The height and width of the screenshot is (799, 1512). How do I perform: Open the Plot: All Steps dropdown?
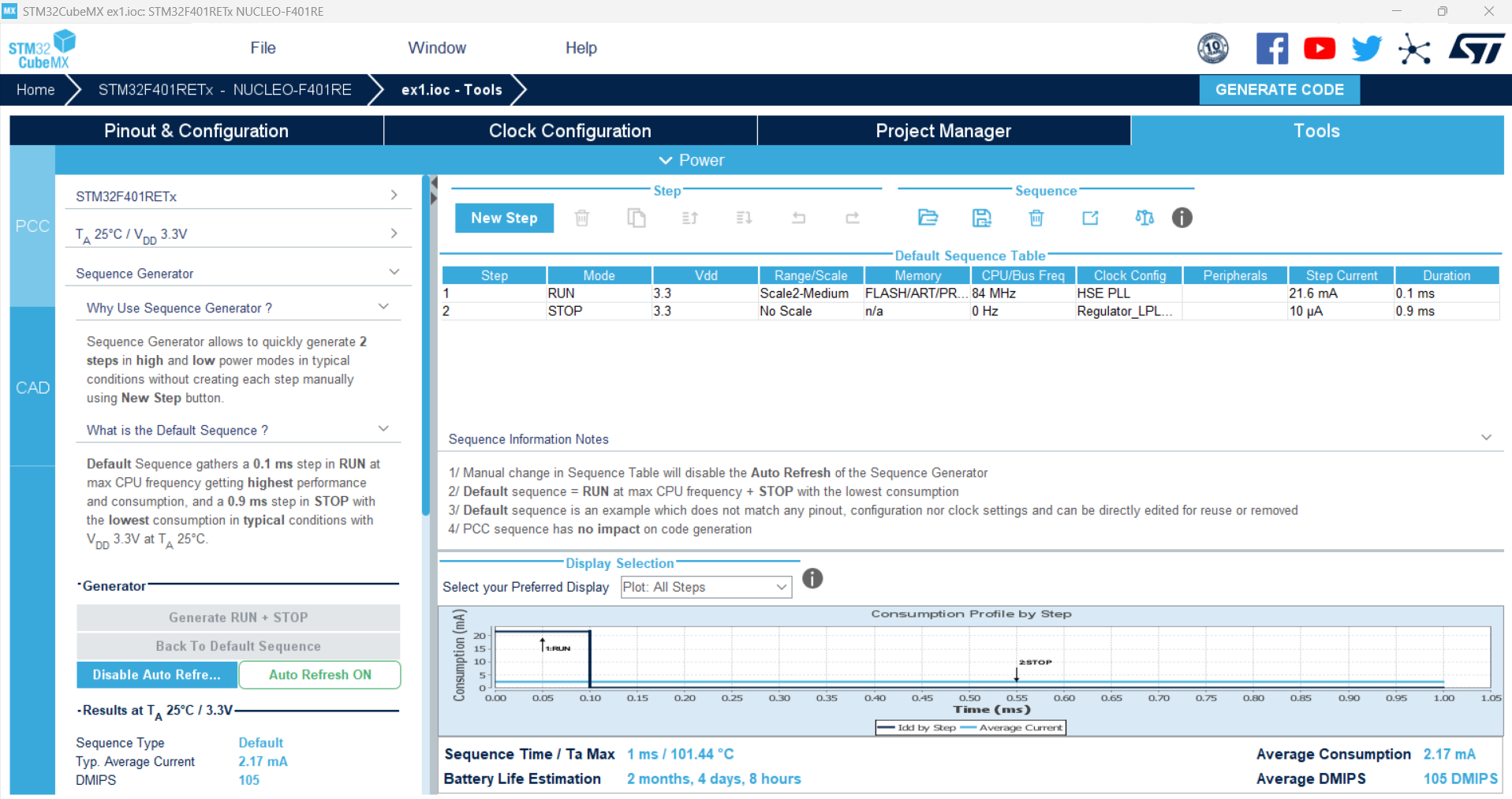pyautogui.click(x=706, y=587)
